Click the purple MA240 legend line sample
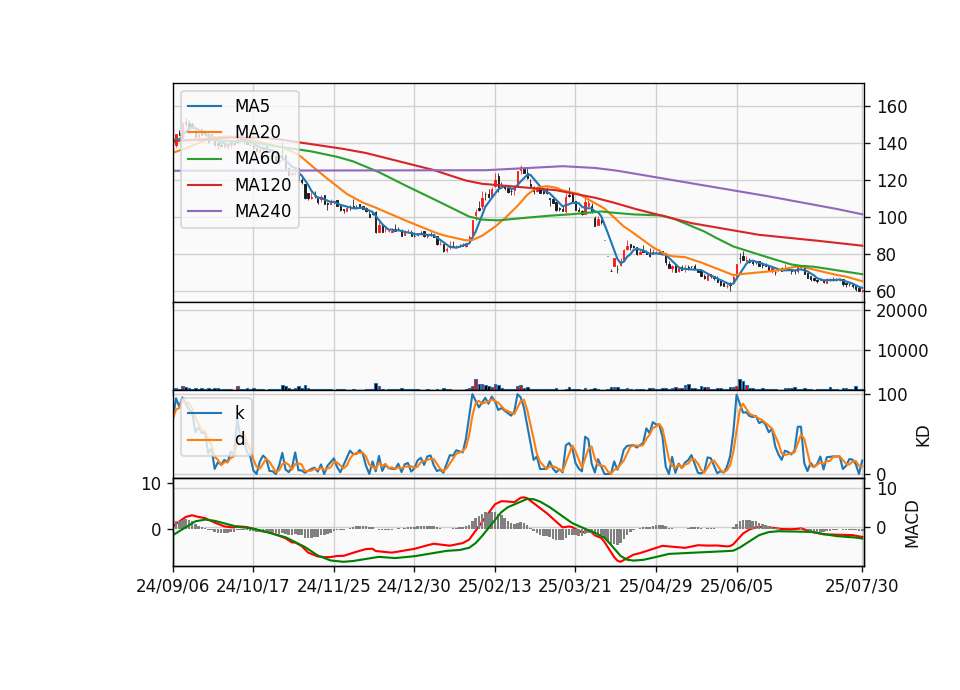Image resolution: width=960 pixels, height=690 pixels. pos(204,211)
